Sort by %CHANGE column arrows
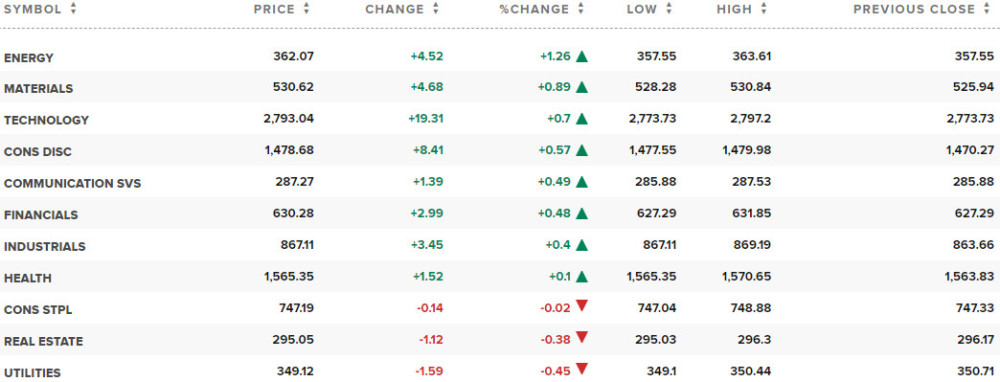The height and width of the screenshot is (382, 1000). 580,9
